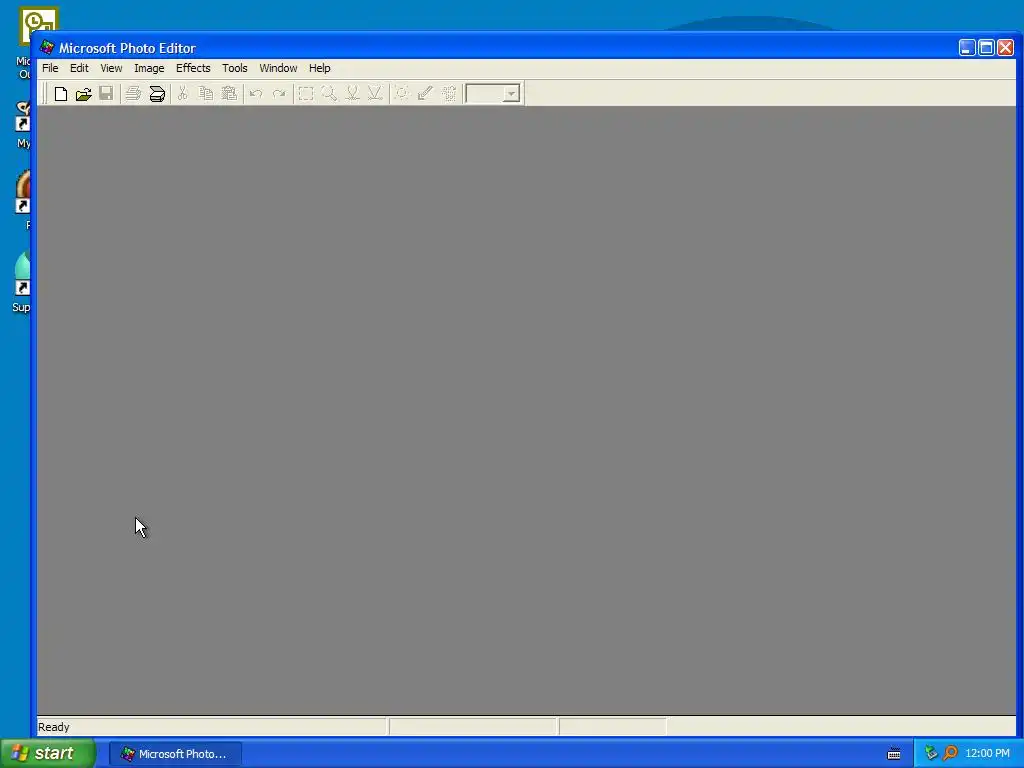Create a new image with New icon
Viewport: 1024px width, 768px height.
pyautogui.click(x=61, y=93)
